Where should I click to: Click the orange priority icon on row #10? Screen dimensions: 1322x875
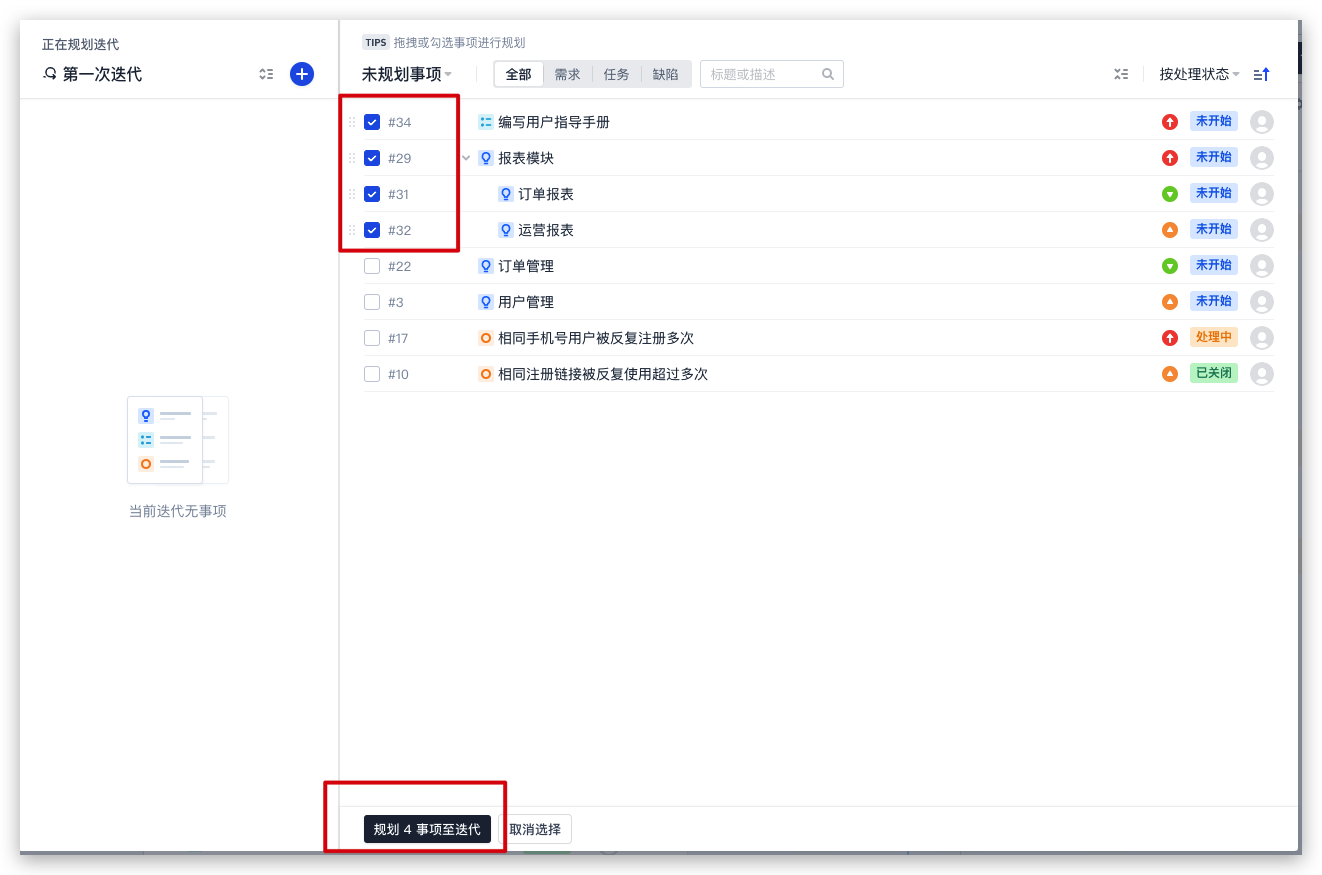point(1170,374)
